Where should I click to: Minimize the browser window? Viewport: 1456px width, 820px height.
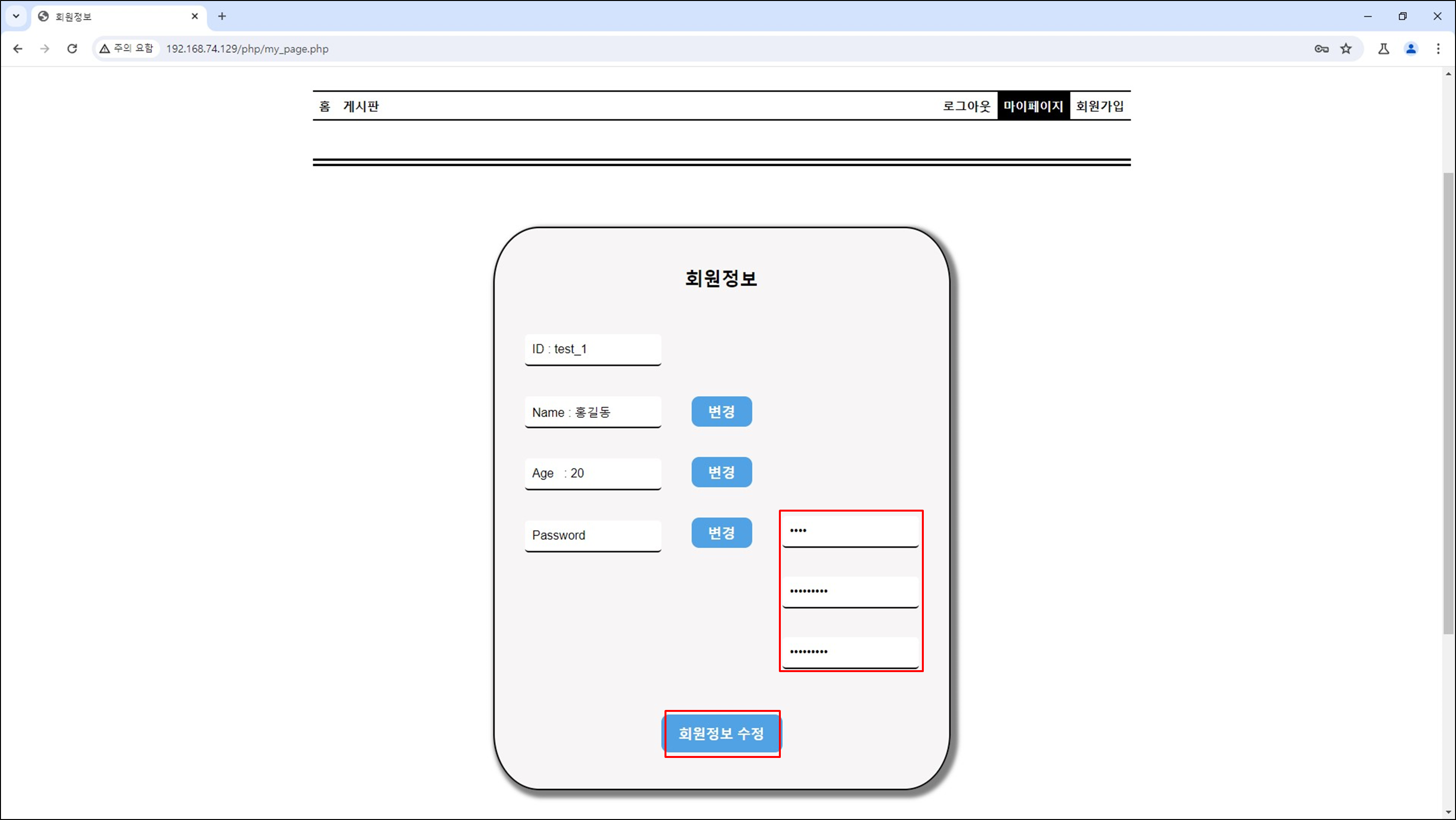[1368, 16]
